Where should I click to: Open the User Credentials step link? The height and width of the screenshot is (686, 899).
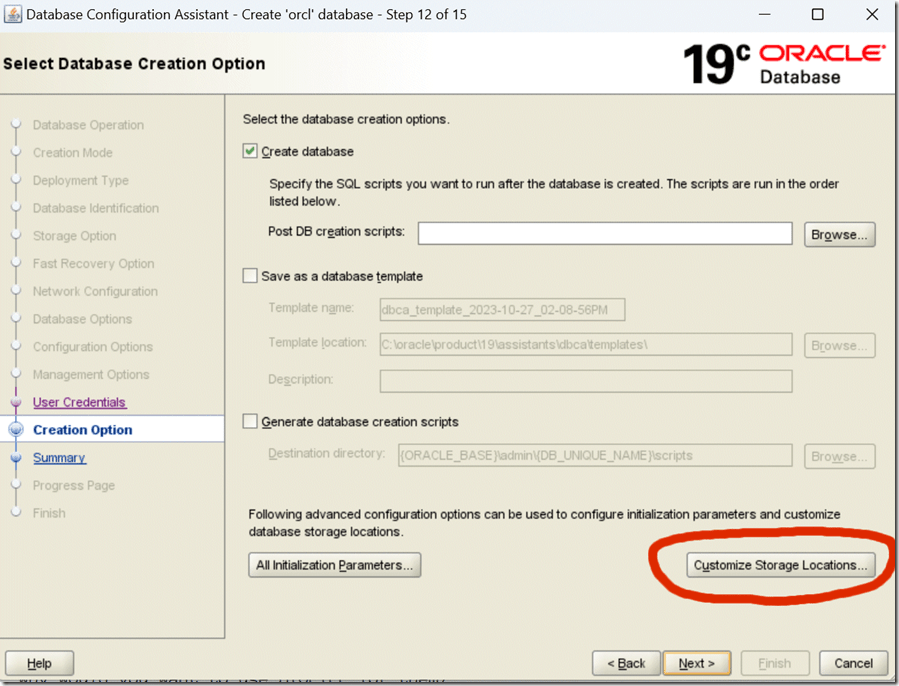click(79, 402)
